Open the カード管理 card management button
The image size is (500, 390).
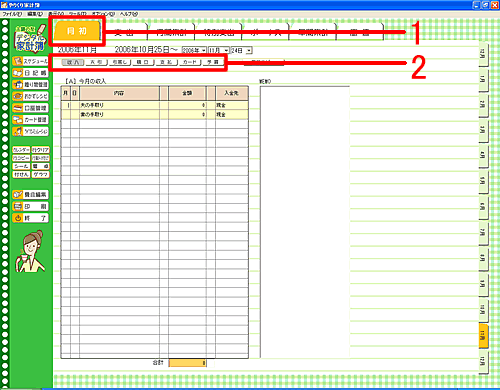30,119
